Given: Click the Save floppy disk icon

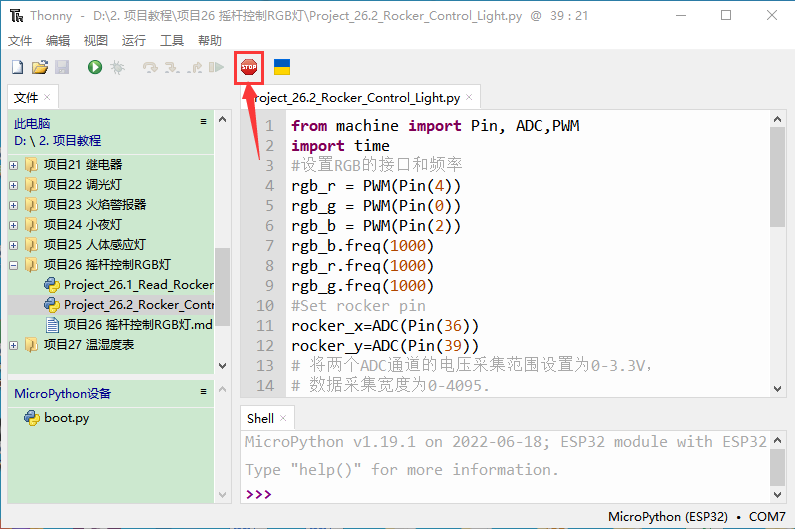Looking at the screenshot, I should [x=62, y=67].
